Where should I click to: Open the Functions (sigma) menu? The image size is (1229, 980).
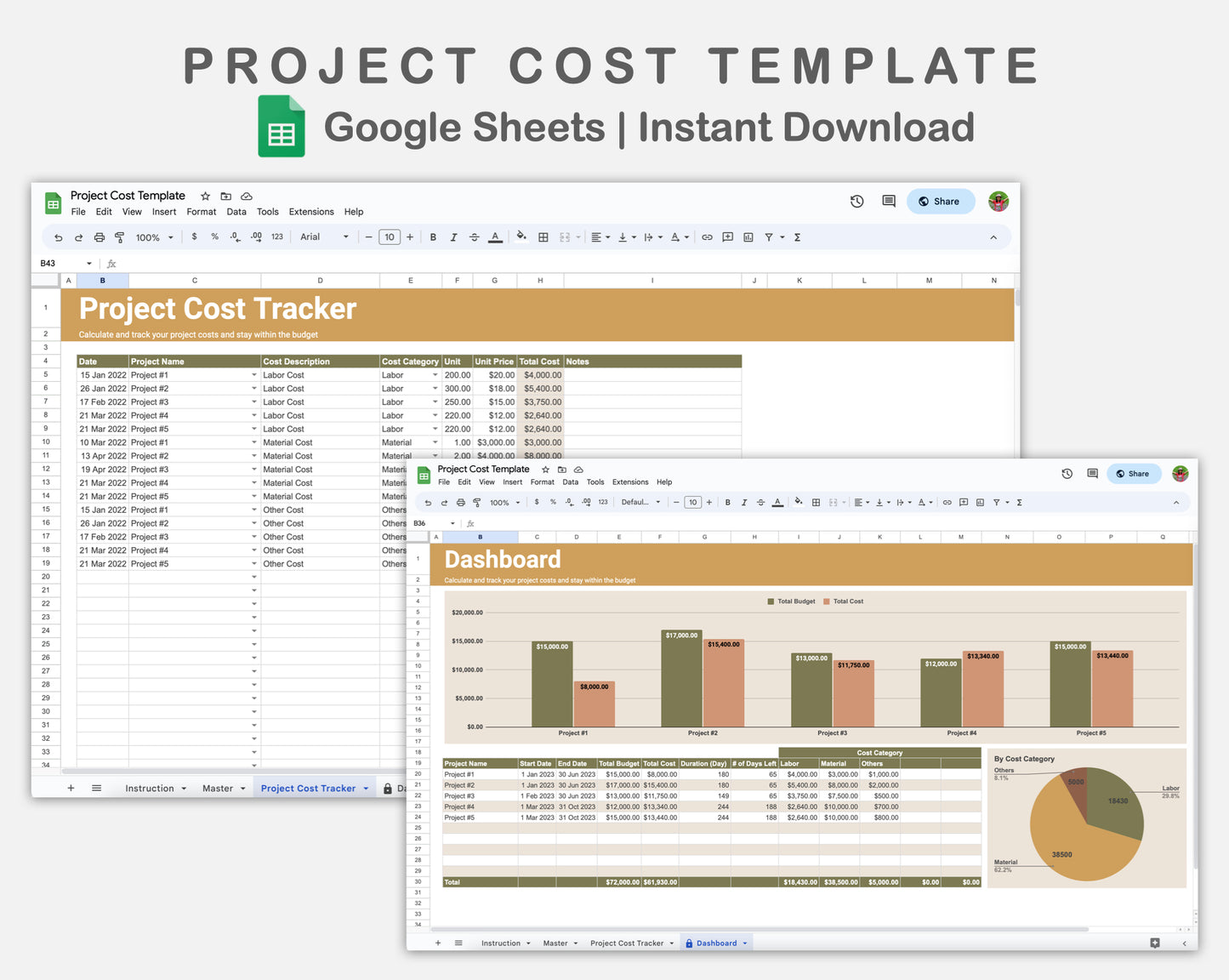point(797,237)
